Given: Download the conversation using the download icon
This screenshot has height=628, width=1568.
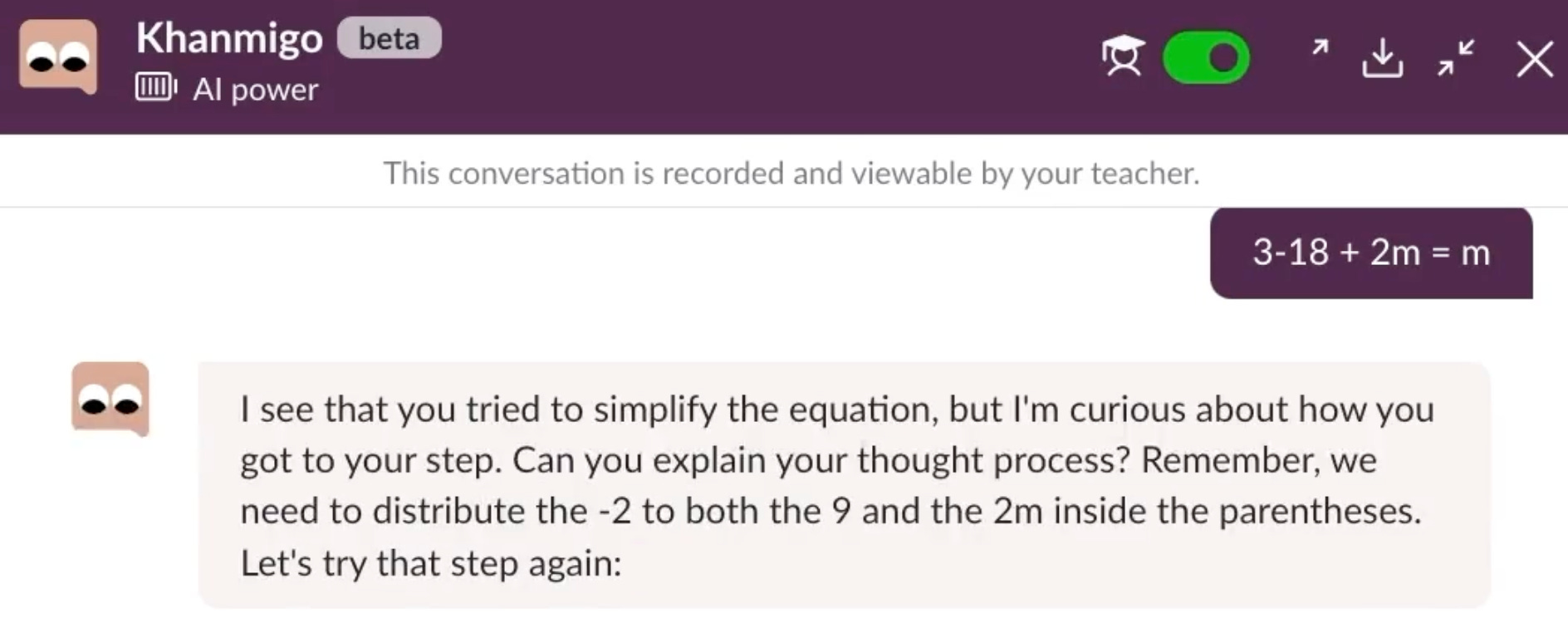Looking at the screenshot, I should pos(1383,58).
